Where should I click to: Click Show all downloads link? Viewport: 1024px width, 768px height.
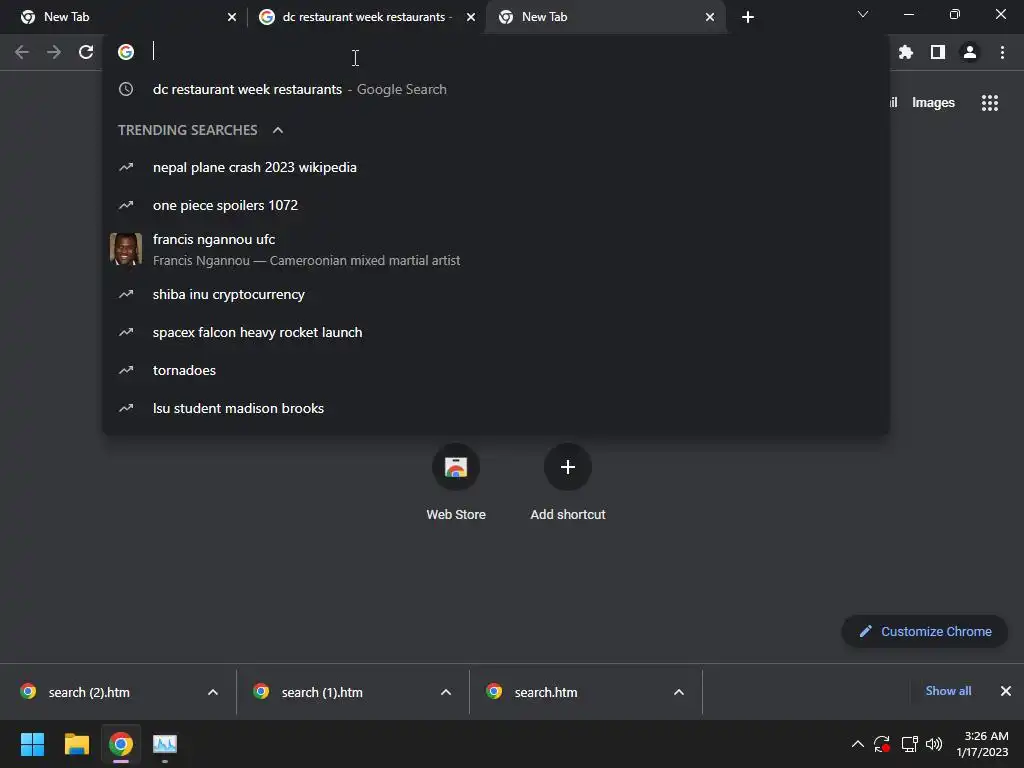[x=948, y=691]
